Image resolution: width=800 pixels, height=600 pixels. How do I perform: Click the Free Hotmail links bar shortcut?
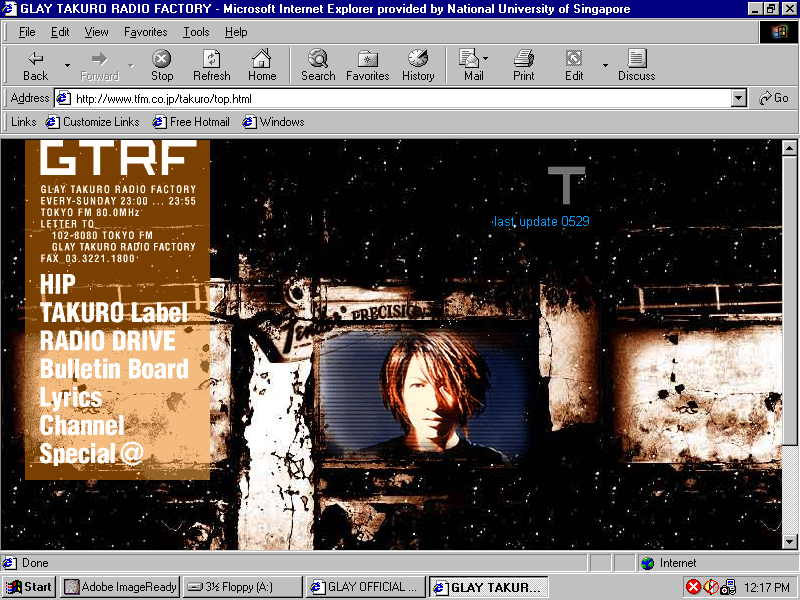(191, 122)
